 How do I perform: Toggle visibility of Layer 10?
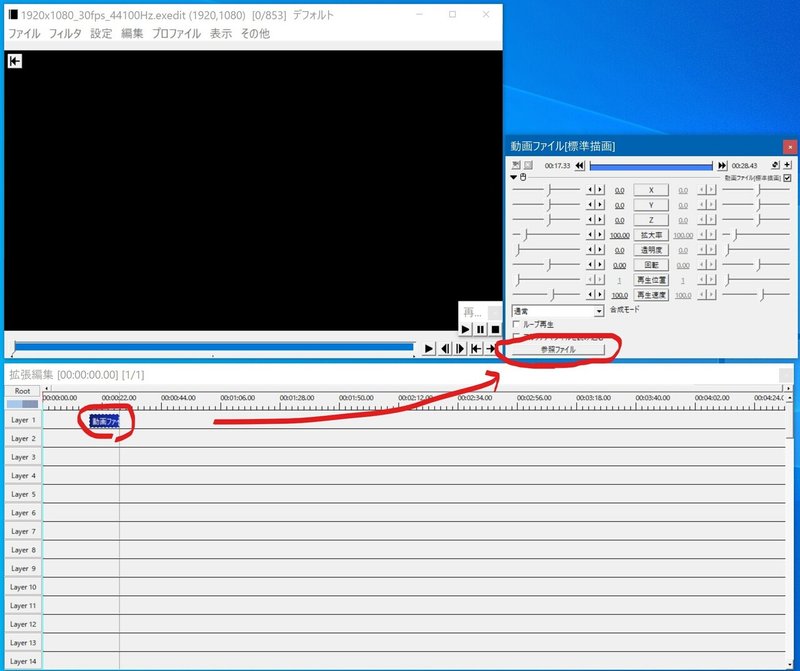tap(23, 587)
